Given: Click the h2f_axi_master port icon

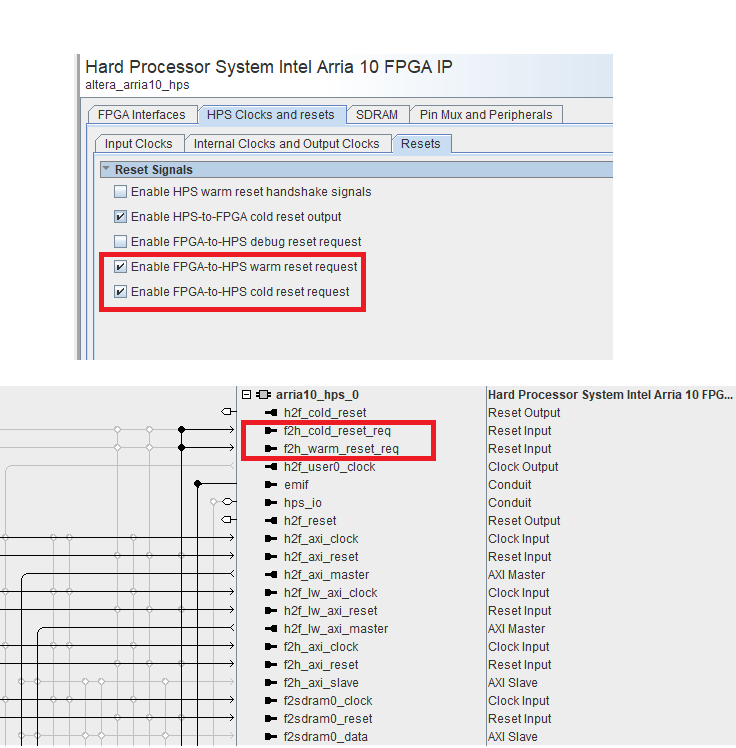Looking at the screenshot, I should tap(271, 574).
